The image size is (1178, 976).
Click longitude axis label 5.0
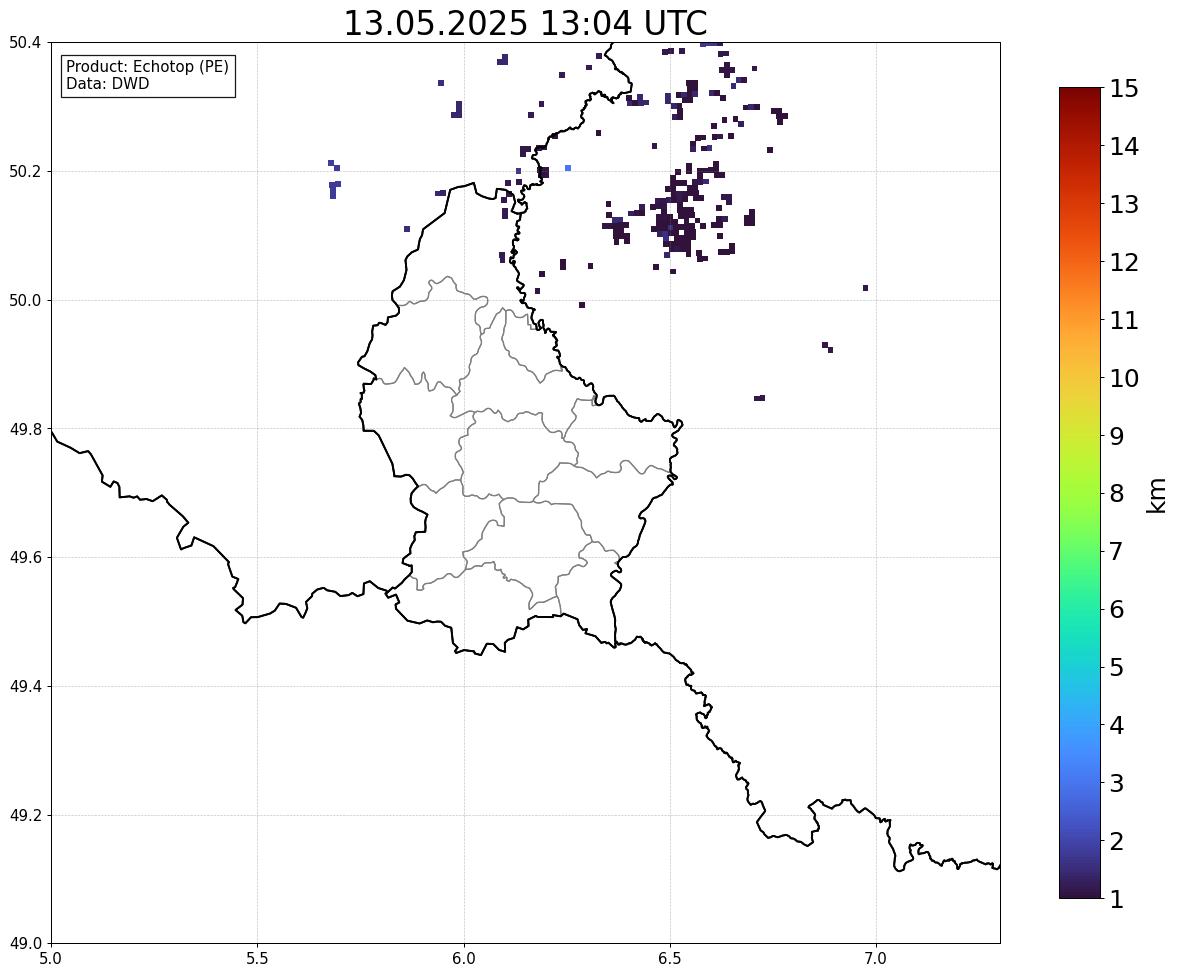(x=51, y=959)
